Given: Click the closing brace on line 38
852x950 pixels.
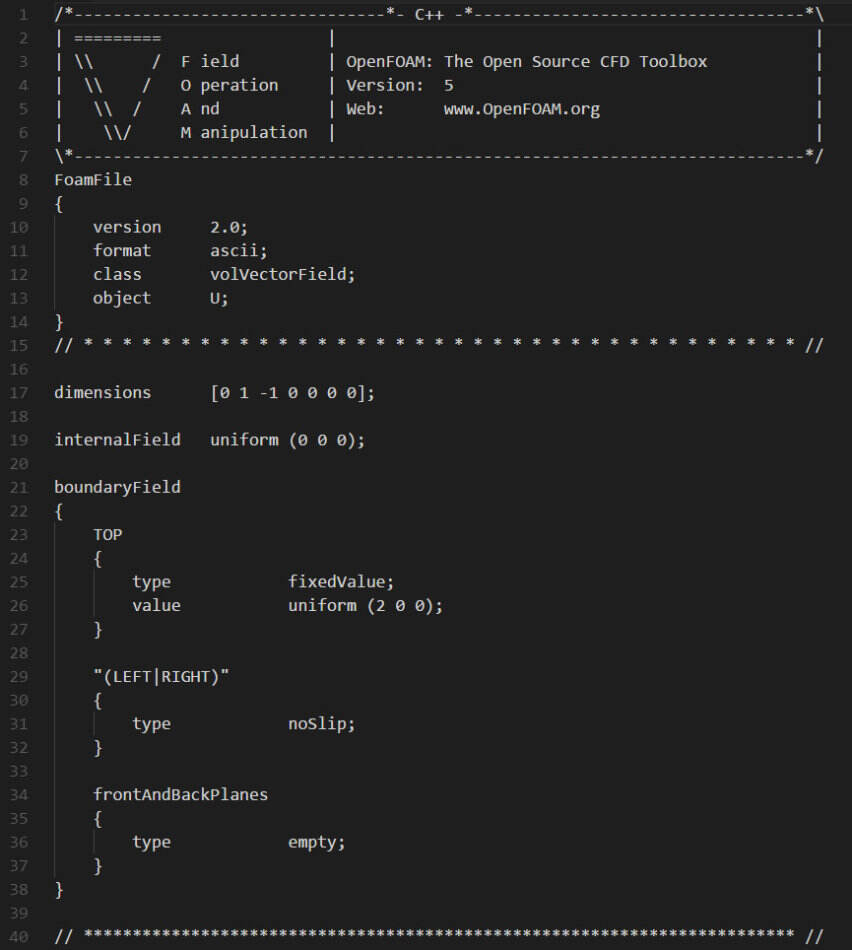Looking at the screenshot, I should click(59, 889).
